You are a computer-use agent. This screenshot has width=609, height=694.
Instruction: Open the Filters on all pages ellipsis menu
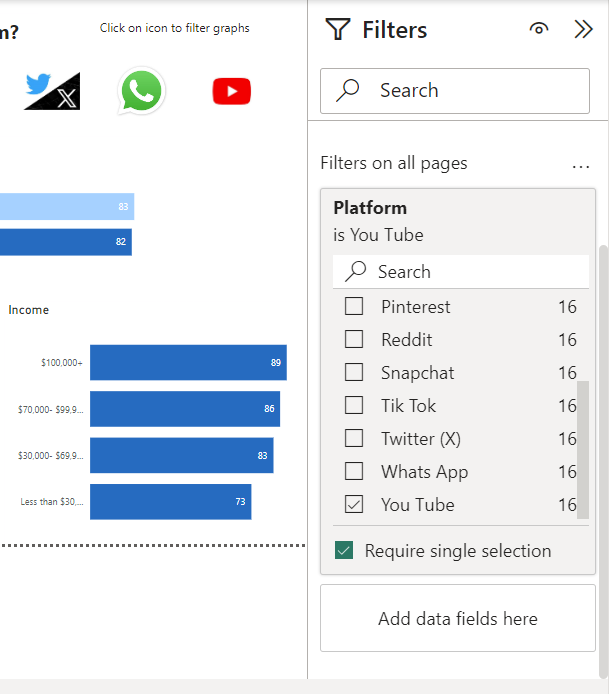[581, 166]
